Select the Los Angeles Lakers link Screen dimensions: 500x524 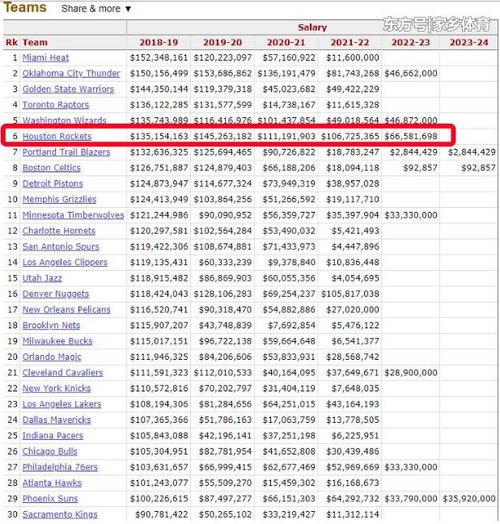[61, 404]
